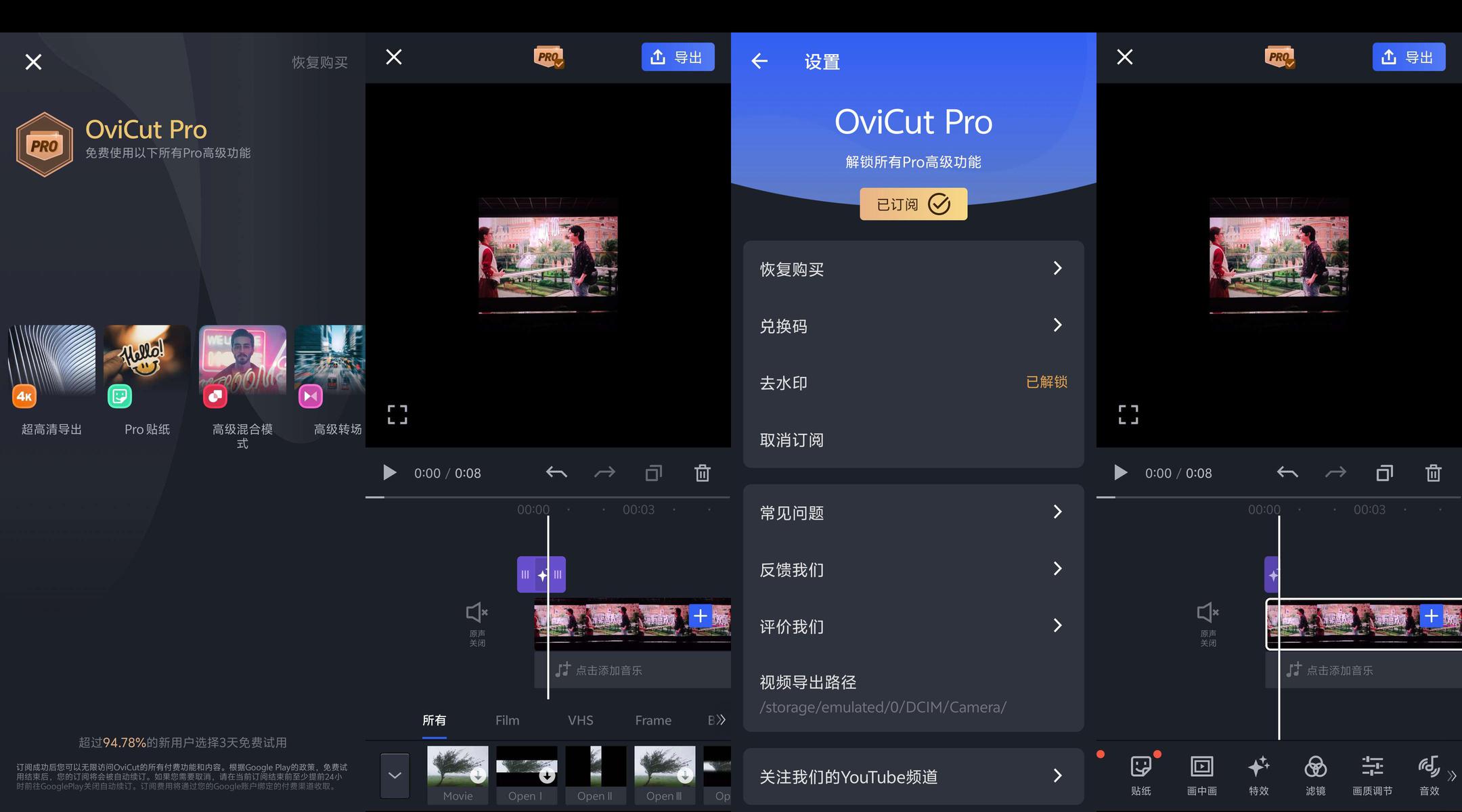Click 点击添加音乐 track in main editor
Viewport: 1462px width, 812px height.
(x=1363, y=670)
